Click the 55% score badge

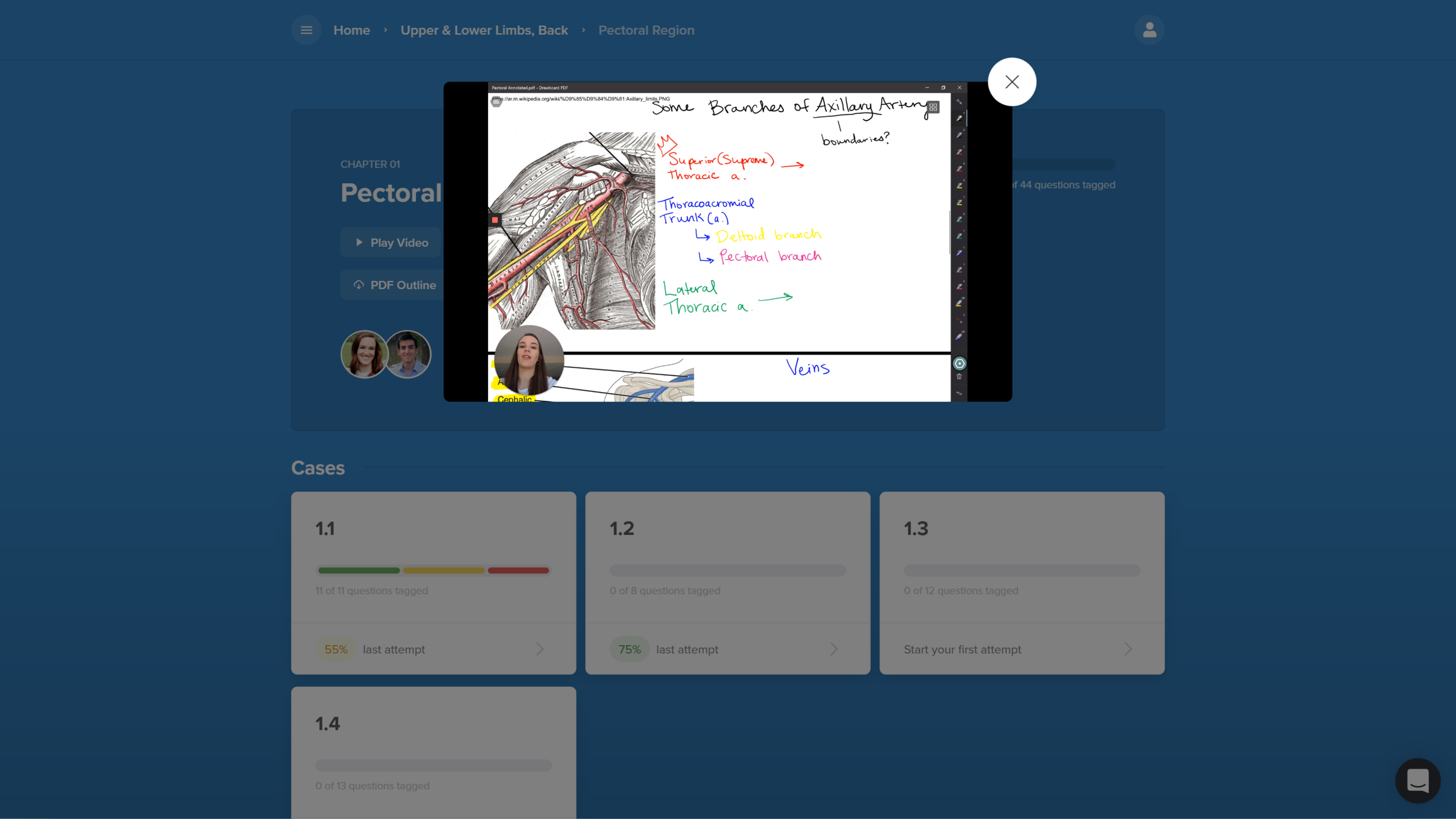tap(336, 650)
